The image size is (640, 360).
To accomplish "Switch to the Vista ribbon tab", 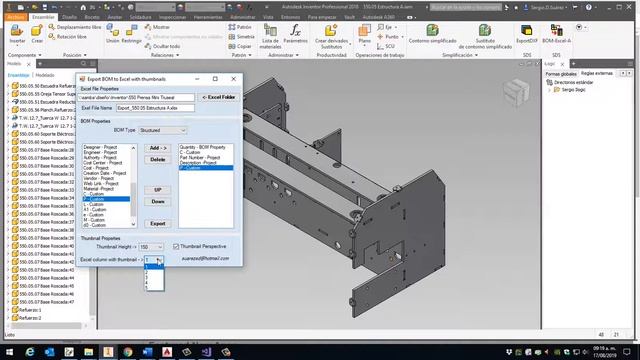I will click(x=268, y=17).
